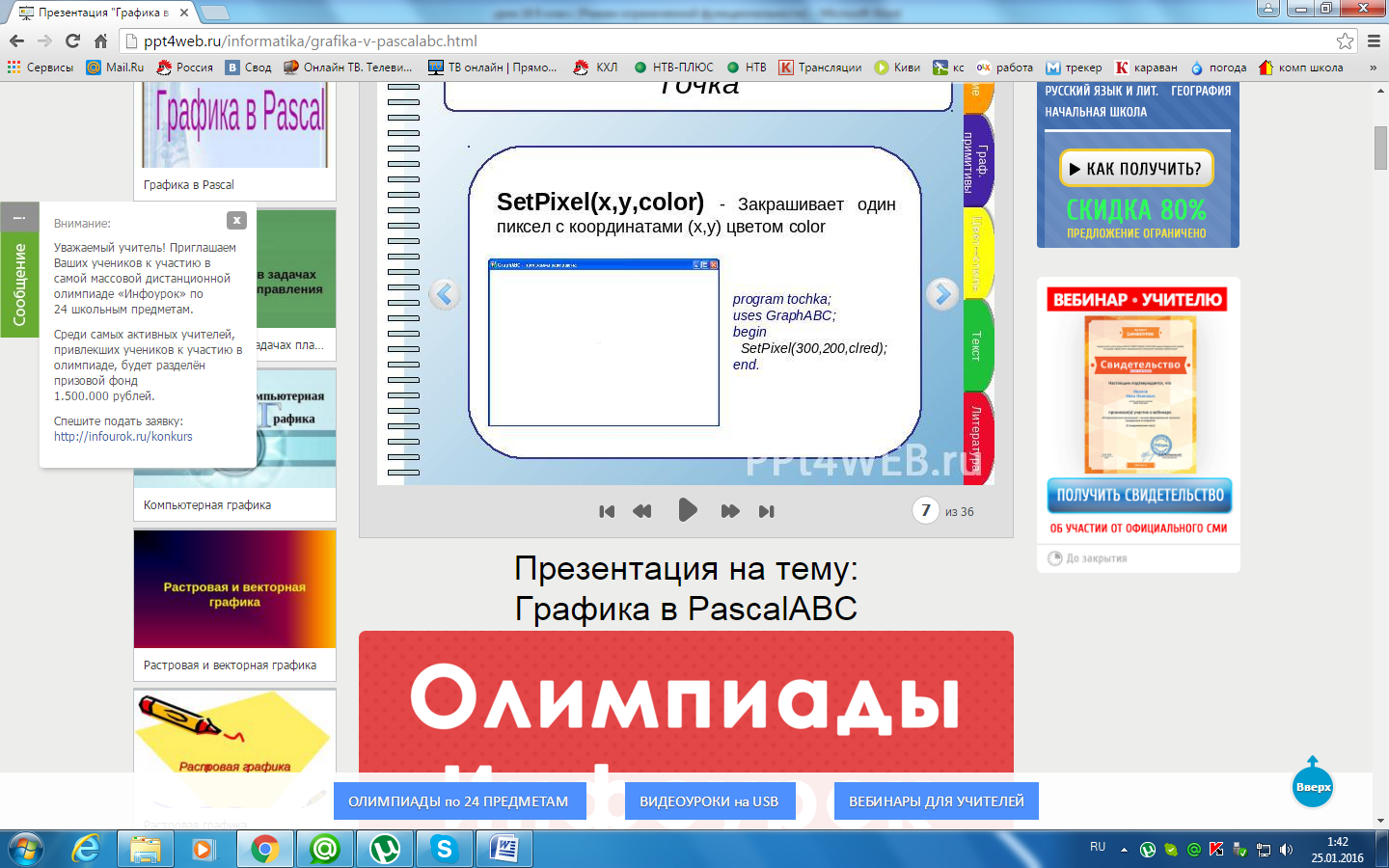Open the трекер bookmark
The width and height of the screenshot is (1389, 868).
click(1074, 68)
